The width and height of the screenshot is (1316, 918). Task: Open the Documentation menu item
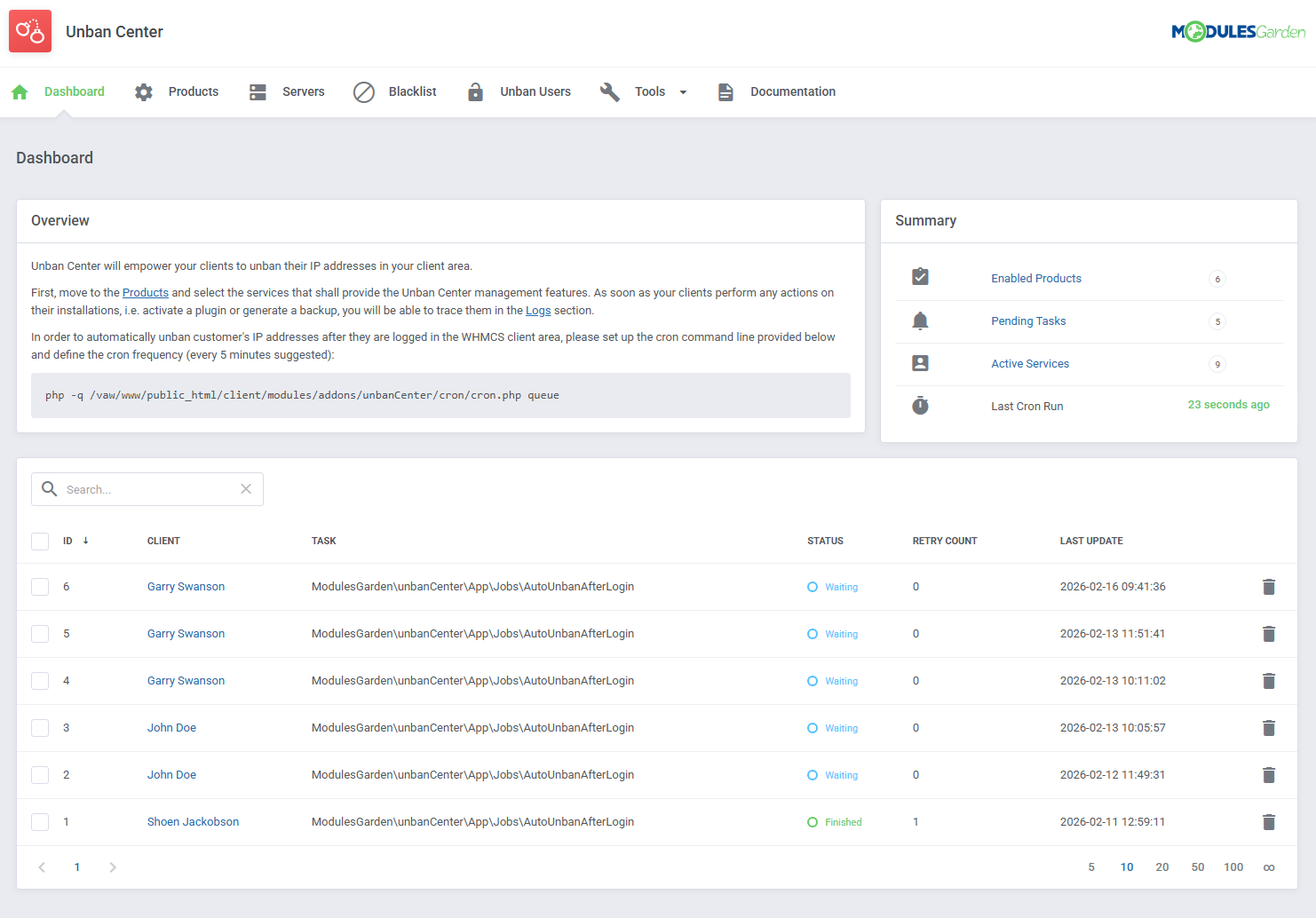pos(793,92)
